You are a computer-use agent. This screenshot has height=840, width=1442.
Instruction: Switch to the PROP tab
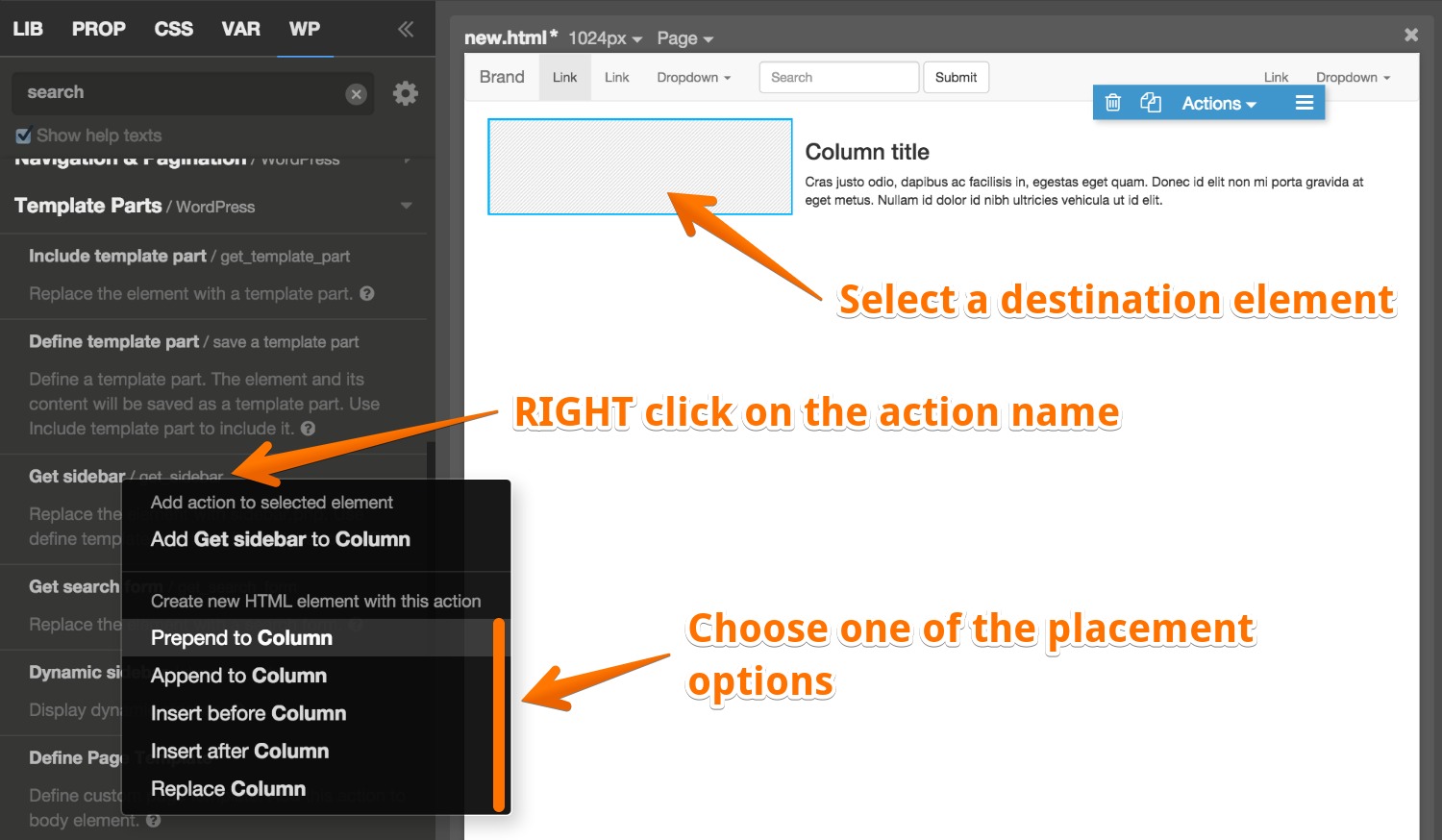(99, 29)
